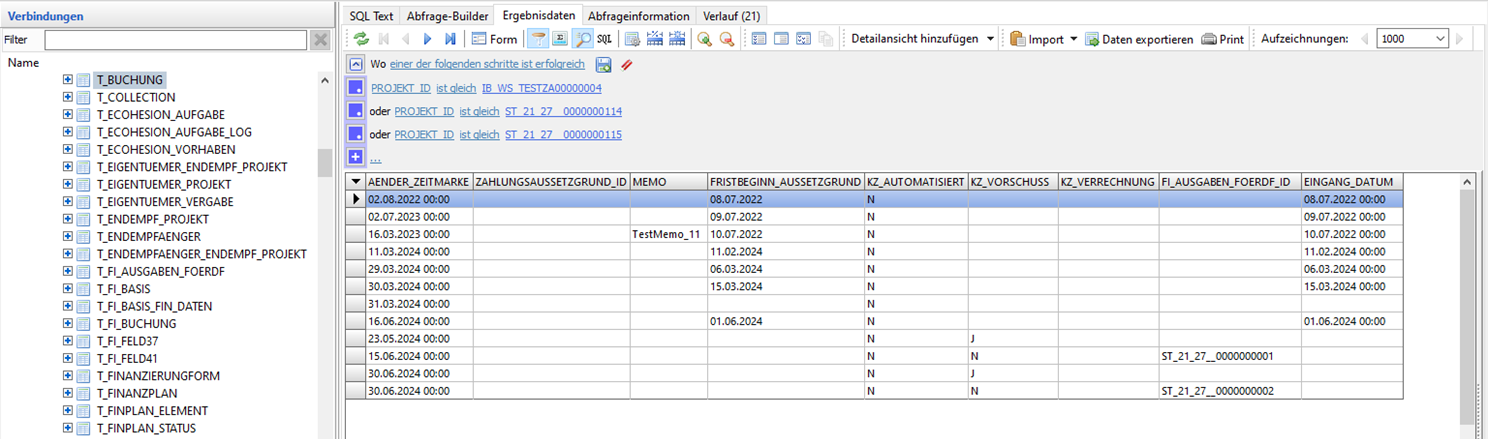
Task: Toggle the filter funnel icon
Action: (537, 39)
